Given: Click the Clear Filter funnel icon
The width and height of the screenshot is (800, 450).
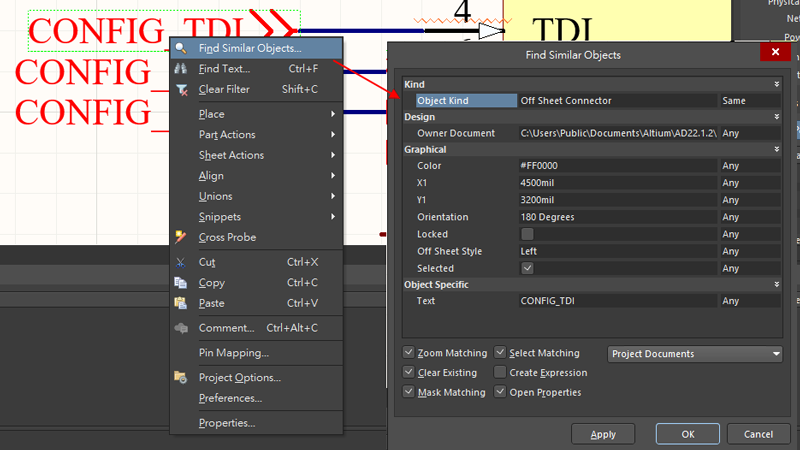Looking at the screenshot, I should (x=181, y=90).
